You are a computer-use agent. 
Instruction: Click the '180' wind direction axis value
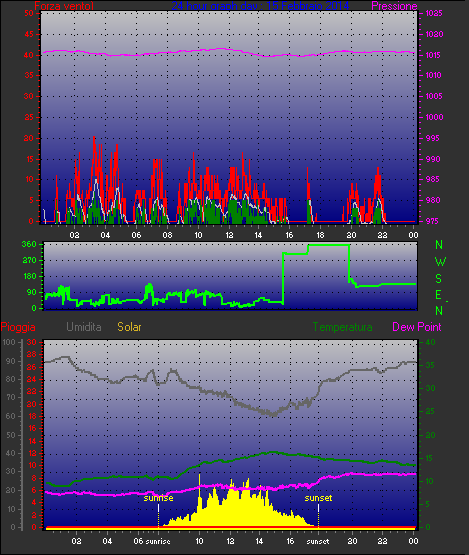30,276
